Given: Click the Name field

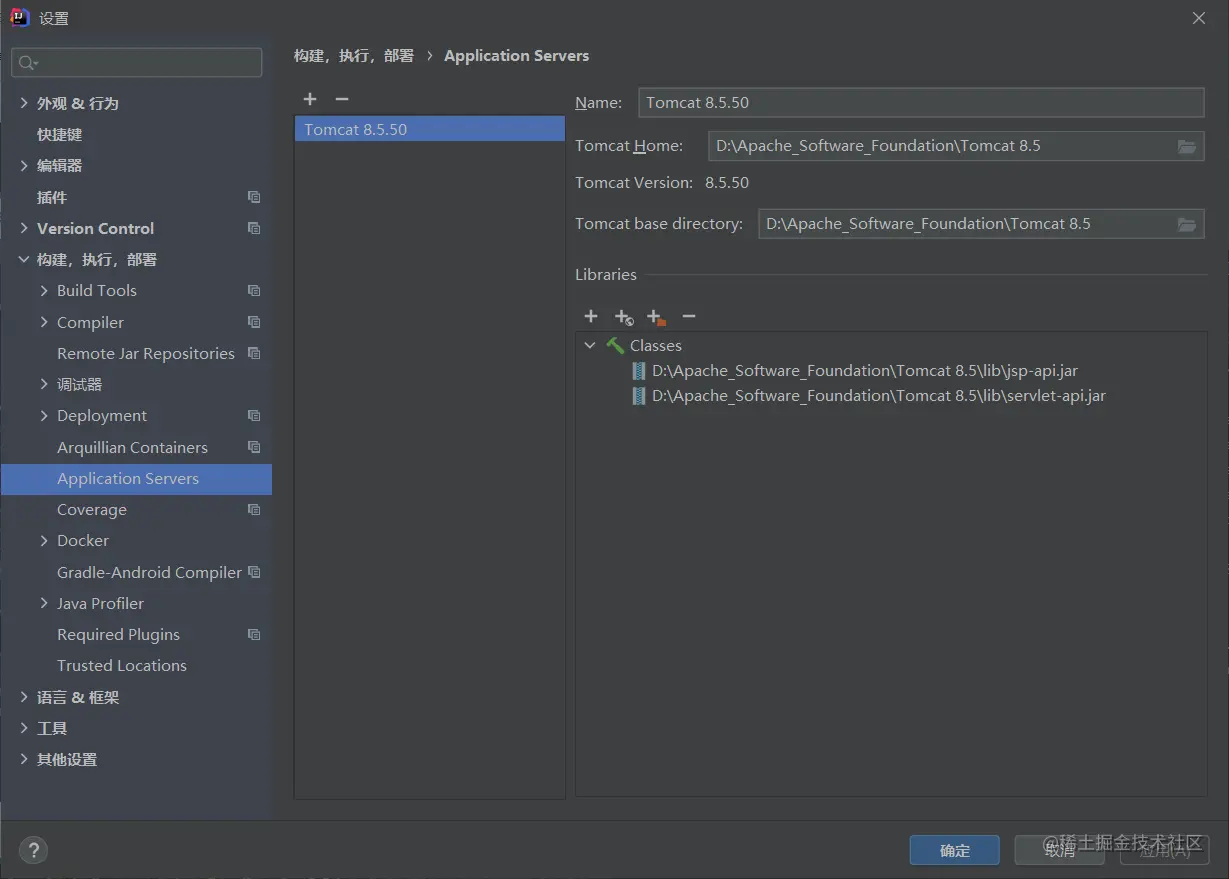Looking at the screenshot, I should coord(921,102).
